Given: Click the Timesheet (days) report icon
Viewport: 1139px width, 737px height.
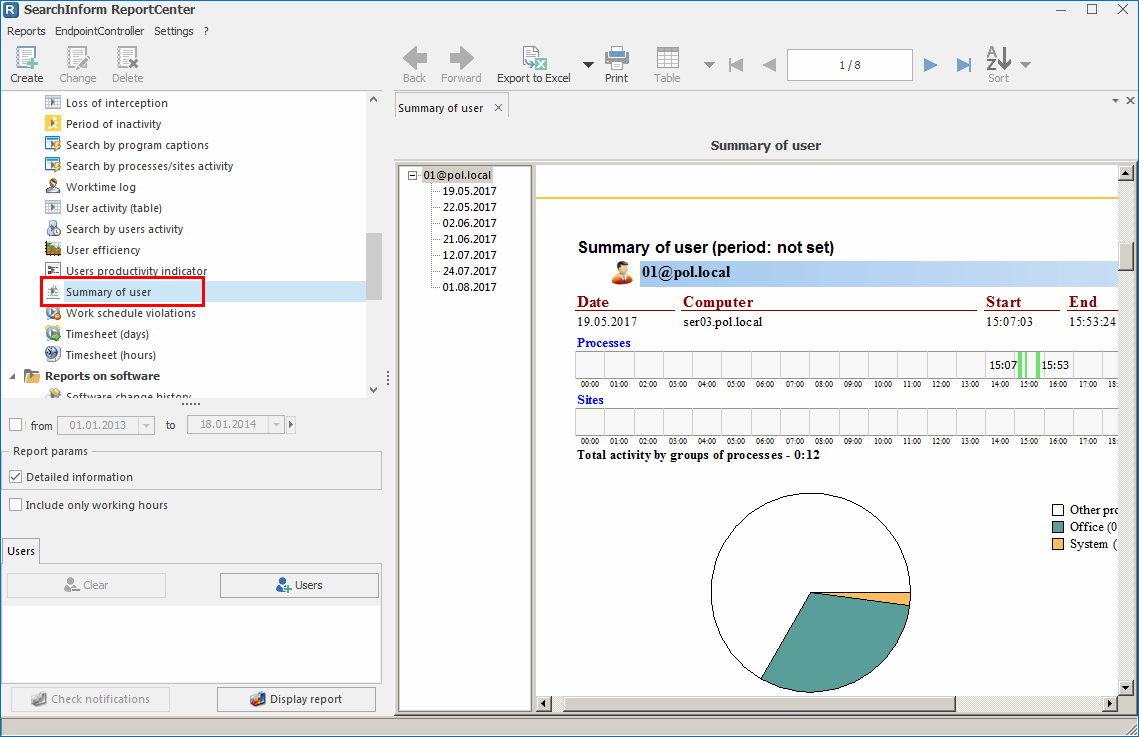Looking at the screenshot, I should click(x=53, y=334).
